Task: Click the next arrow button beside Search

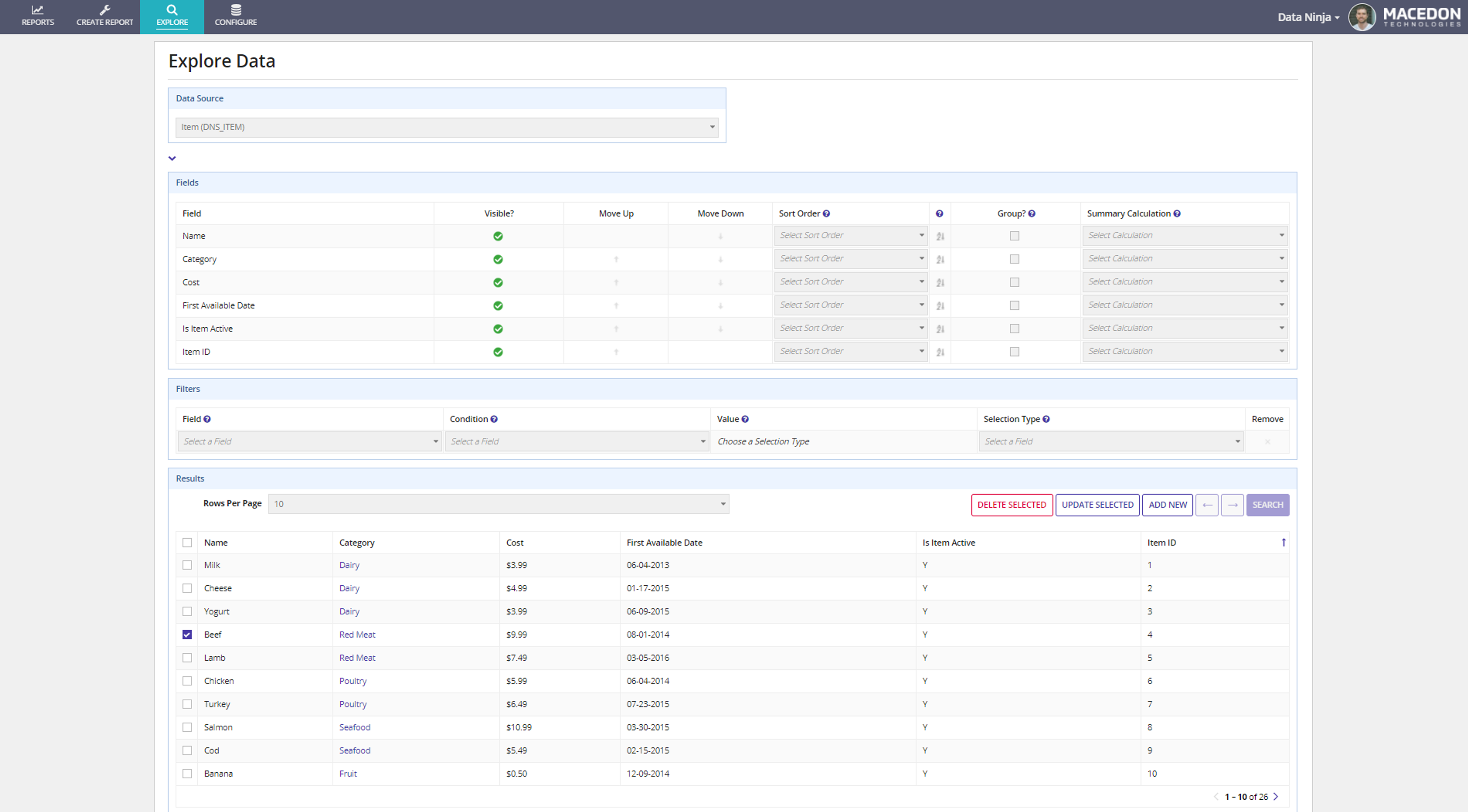Action: coord(1232,505)
